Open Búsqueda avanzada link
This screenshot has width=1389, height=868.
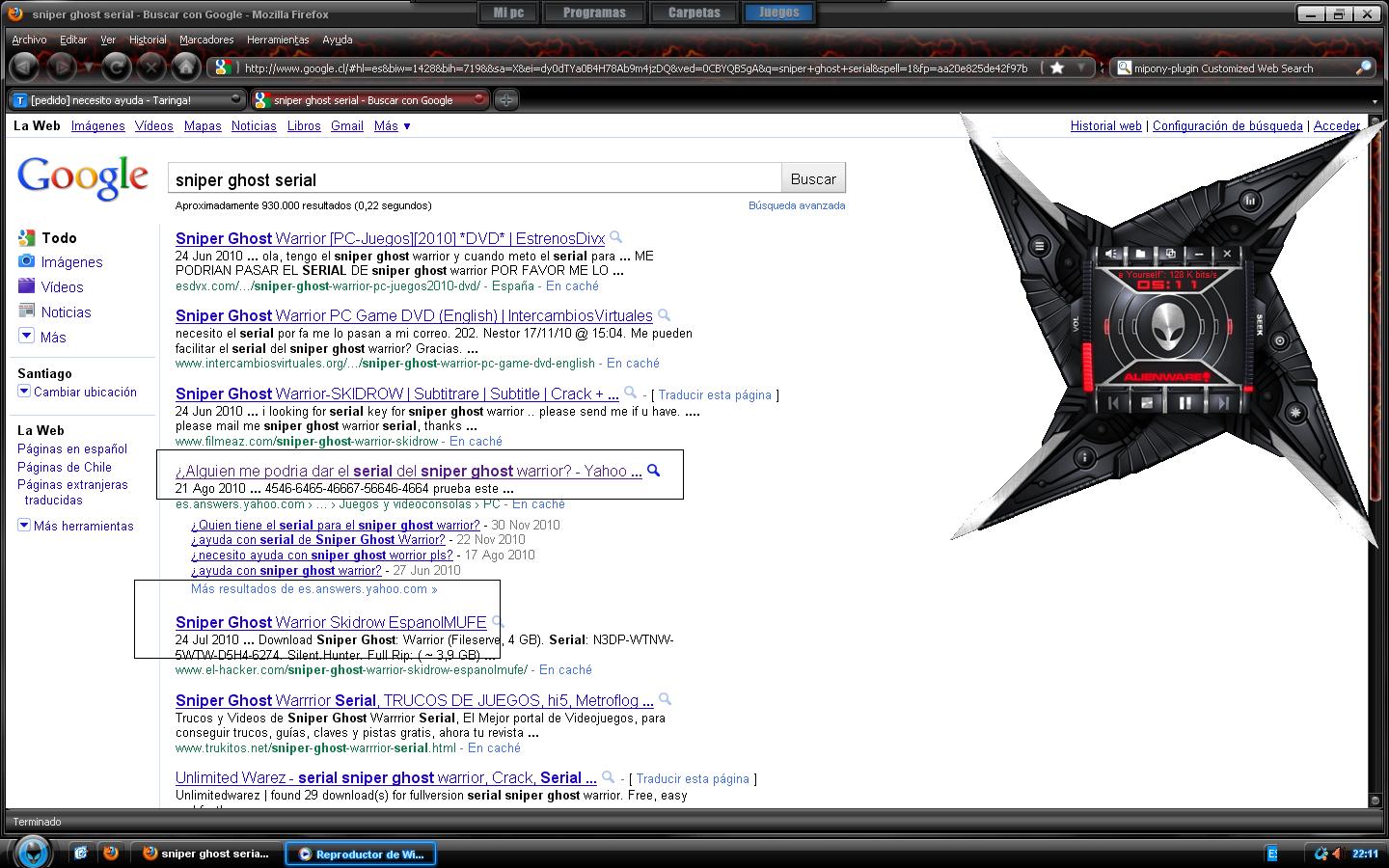797,205
